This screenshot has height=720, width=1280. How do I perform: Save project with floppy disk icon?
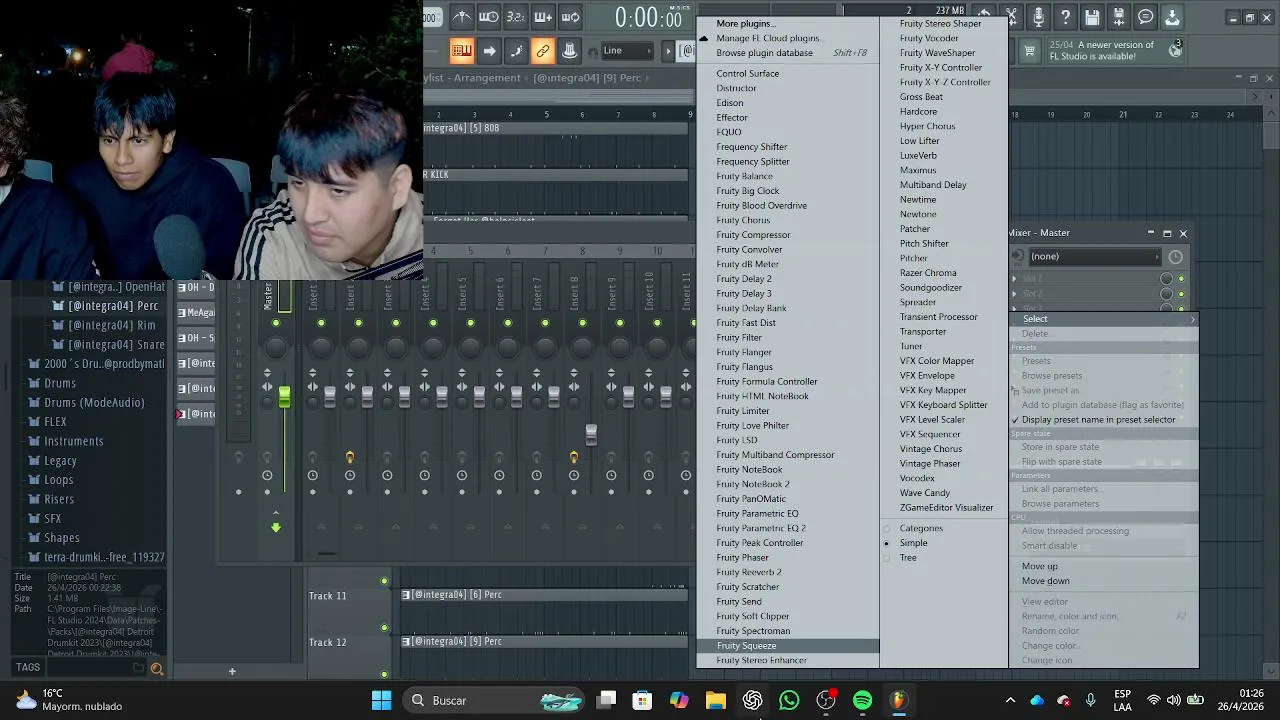(1092, 17)
